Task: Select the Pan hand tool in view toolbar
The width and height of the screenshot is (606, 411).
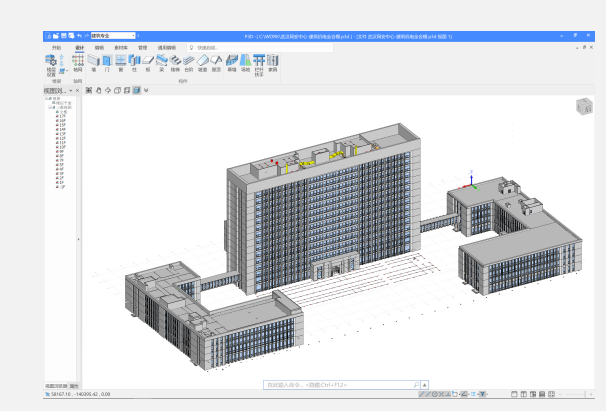Action: pos(99,90)
